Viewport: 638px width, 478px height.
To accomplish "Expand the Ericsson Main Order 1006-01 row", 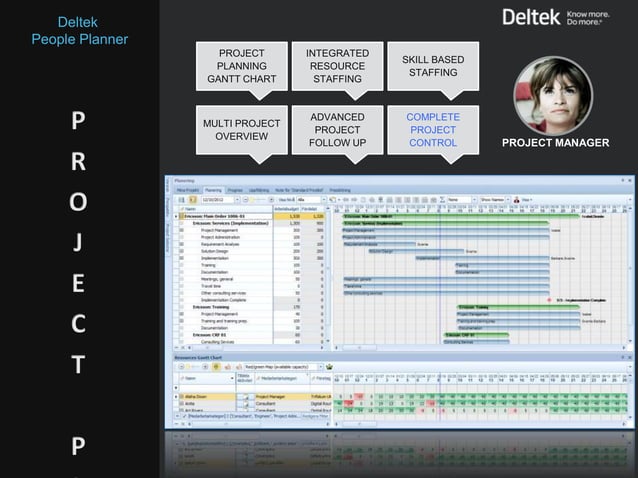I will point(176,216).
